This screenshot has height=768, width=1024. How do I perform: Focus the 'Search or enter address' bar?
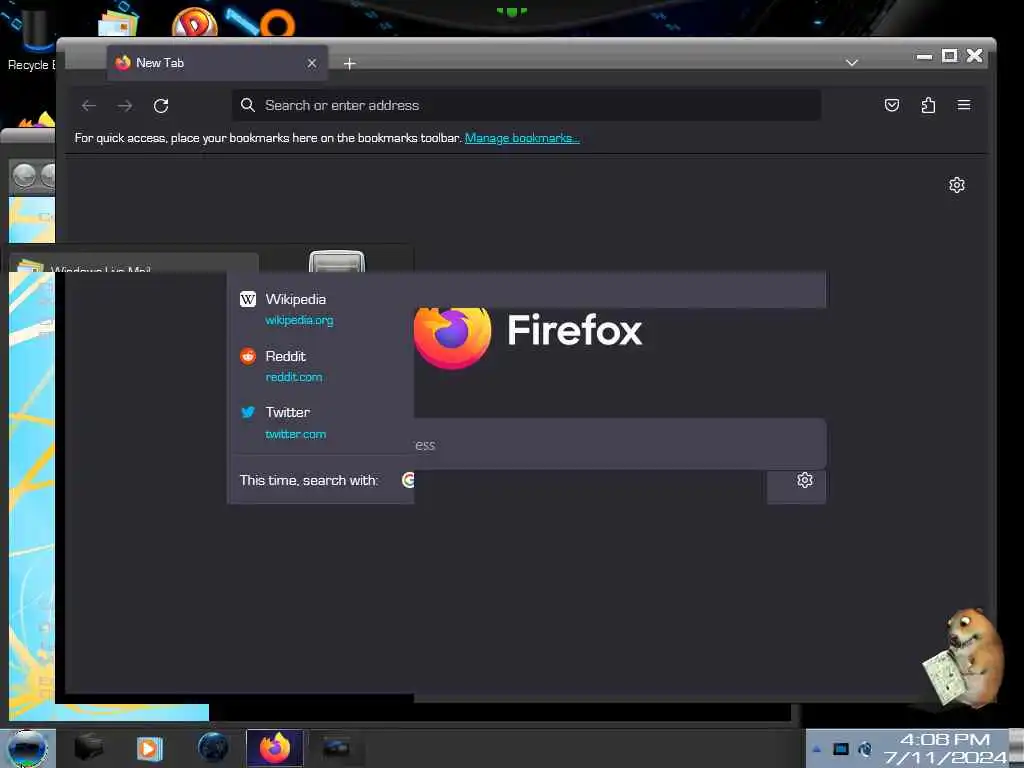coord(526,105)
